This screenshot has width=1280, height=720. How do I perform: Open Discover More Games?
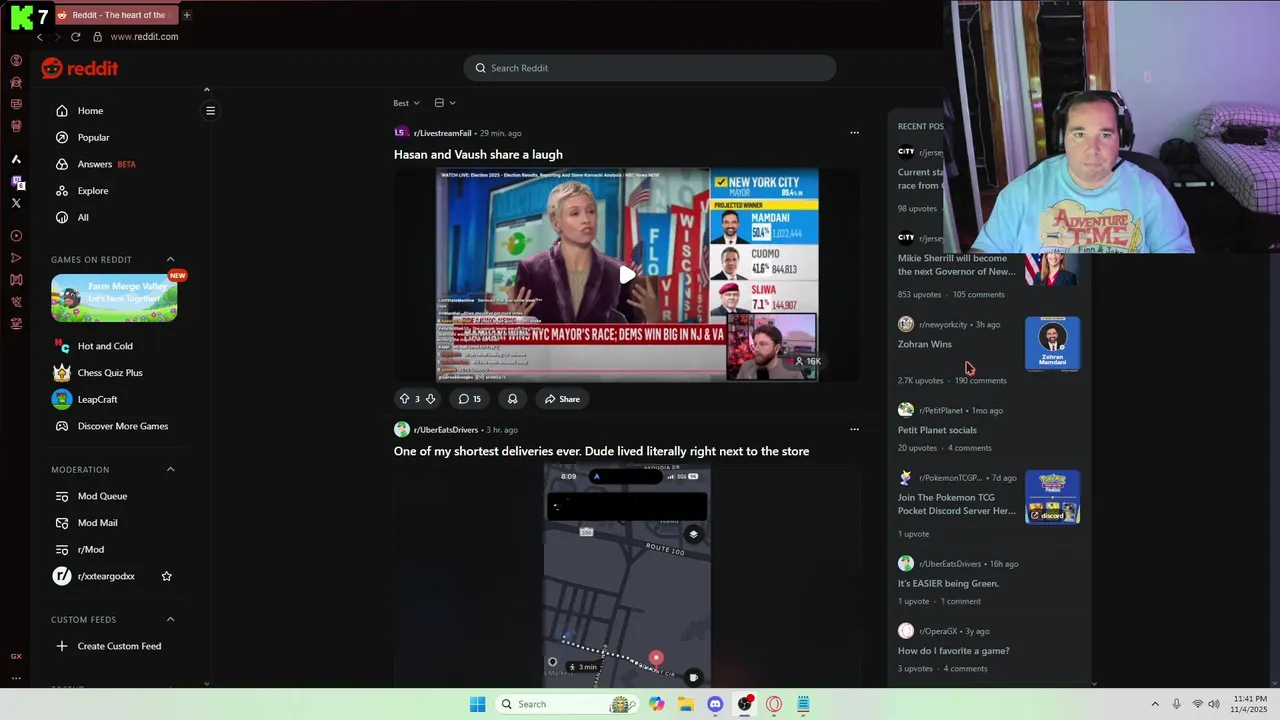click(x=122, y=426)
